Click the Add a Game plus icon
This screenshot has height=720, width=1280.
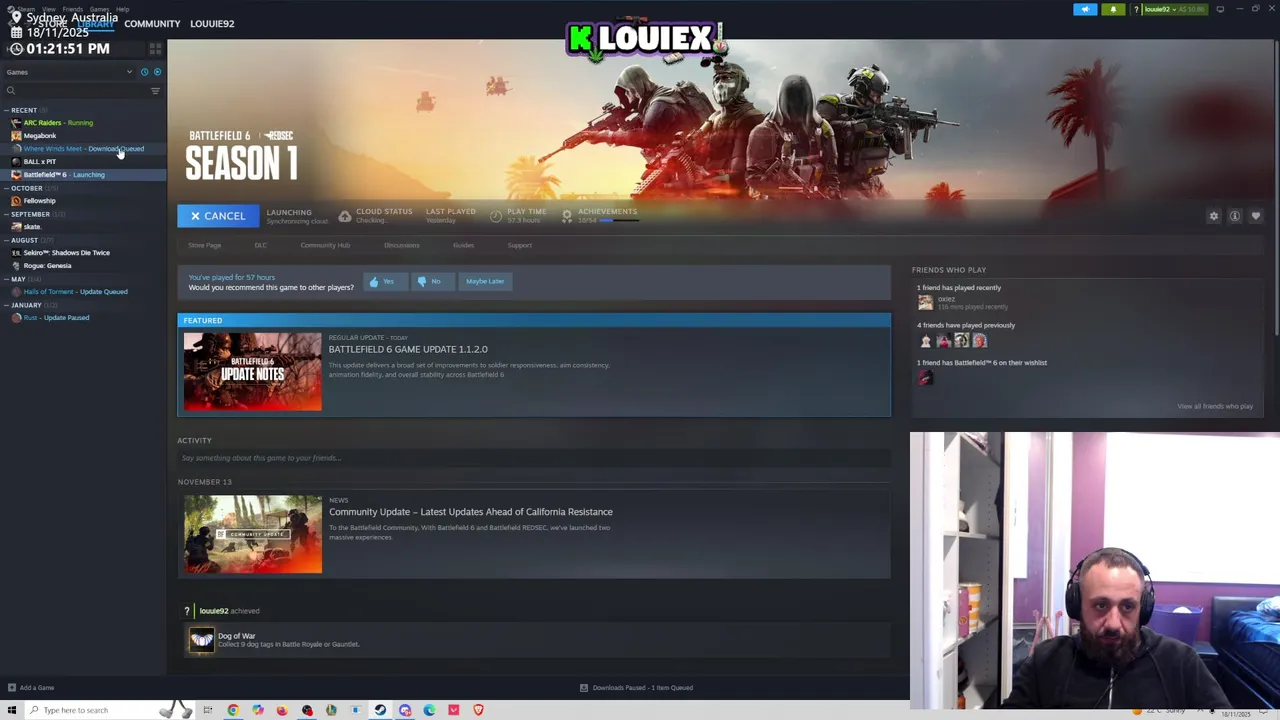pos(11,688)
